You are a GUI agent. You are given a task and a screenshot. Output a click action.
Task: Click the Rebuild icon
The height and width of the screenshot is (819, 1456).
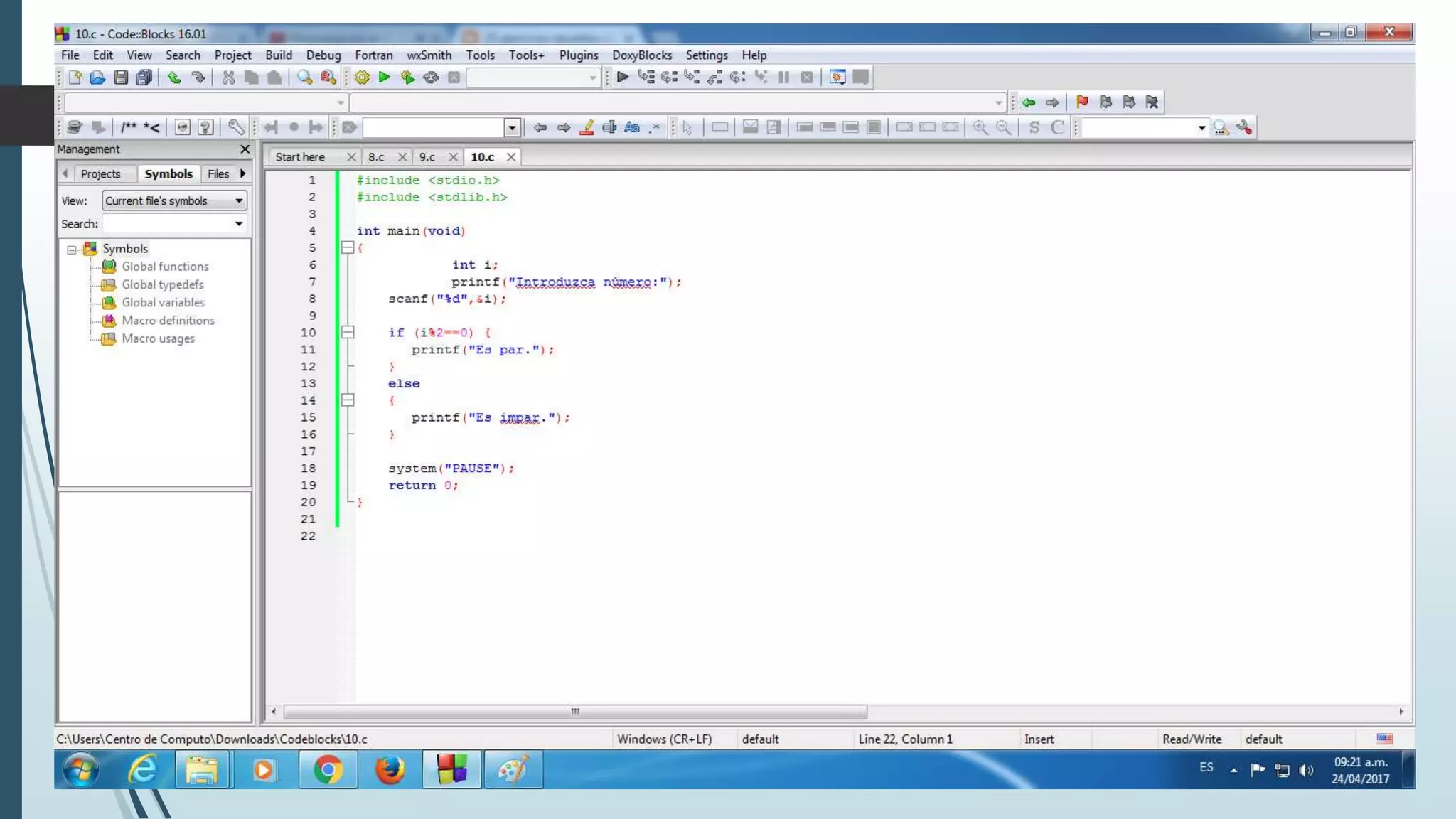click(x=431, y=77)
